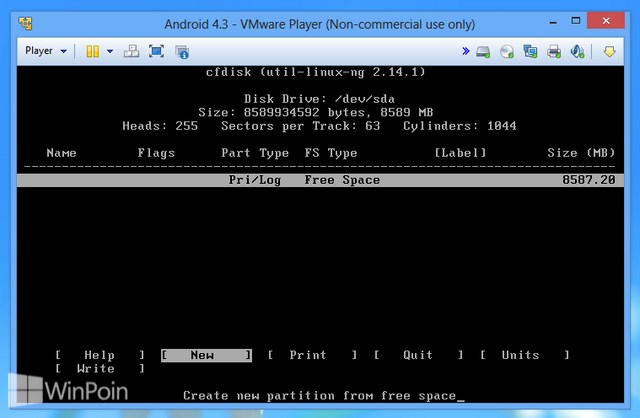Maximize the VMware Player window

576,21
